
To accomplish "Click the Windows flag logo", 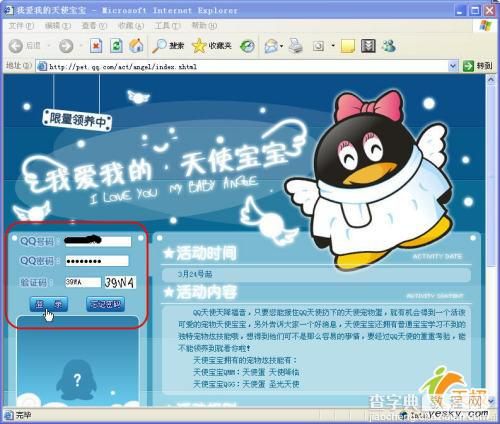I will [x=485, y=26].
